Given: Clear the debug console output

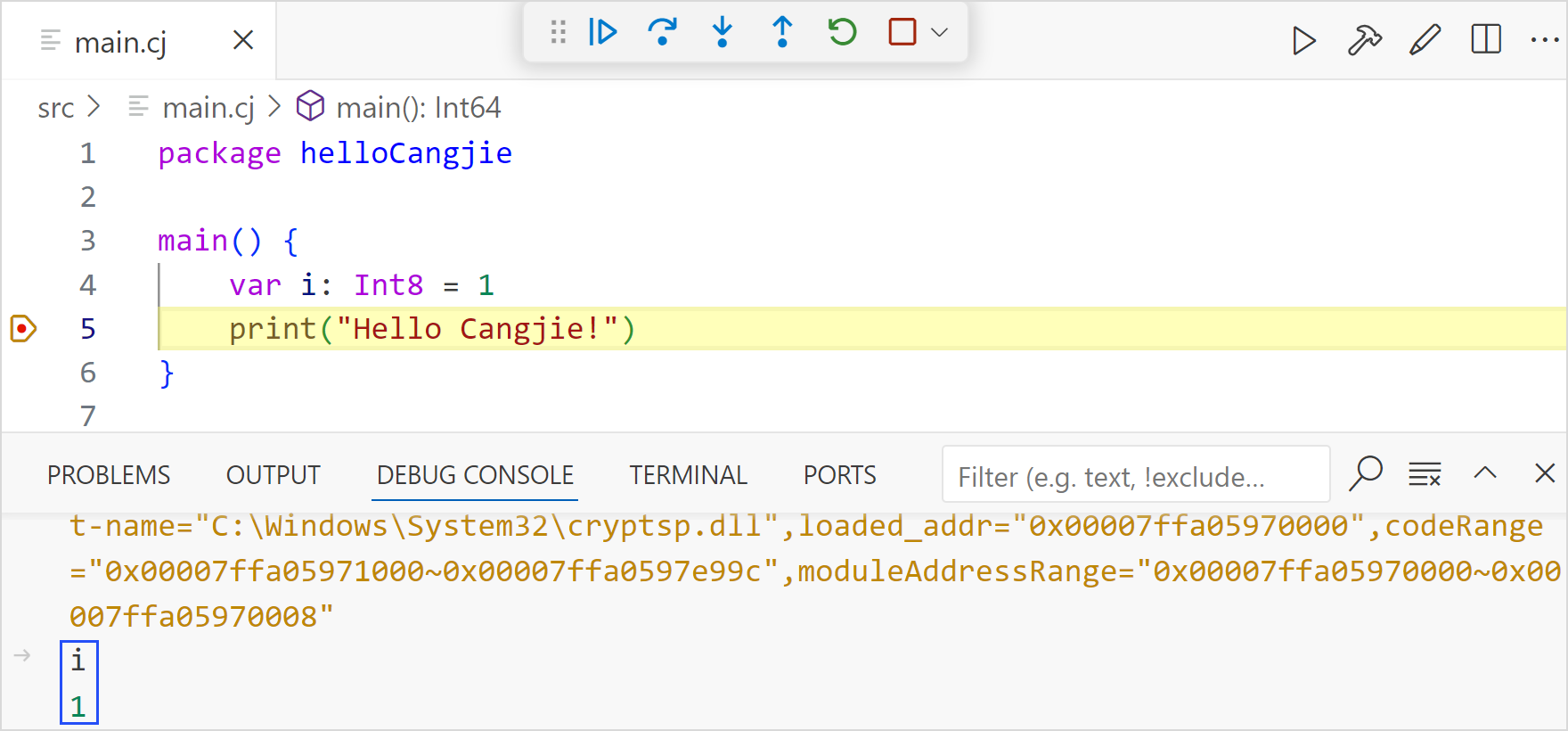Looking at the screenshot, I should point(1425,474).
